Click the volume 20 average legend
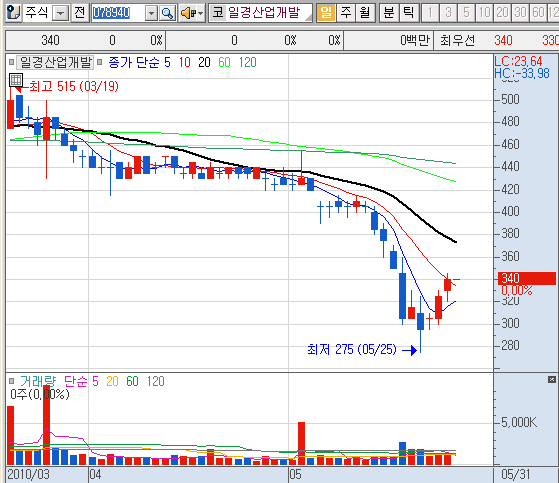559x483 pixels. 112,381
